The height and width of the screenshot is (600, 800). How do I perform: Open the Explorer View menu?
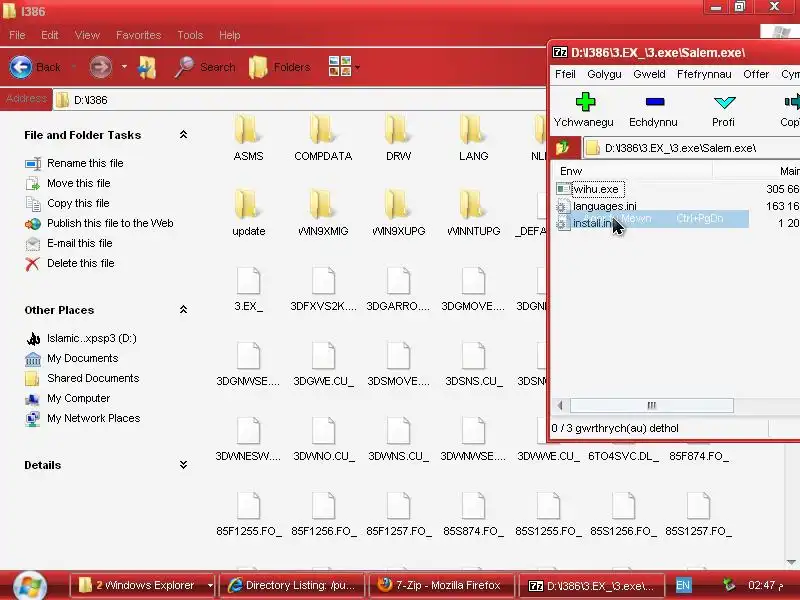point(87,35)
